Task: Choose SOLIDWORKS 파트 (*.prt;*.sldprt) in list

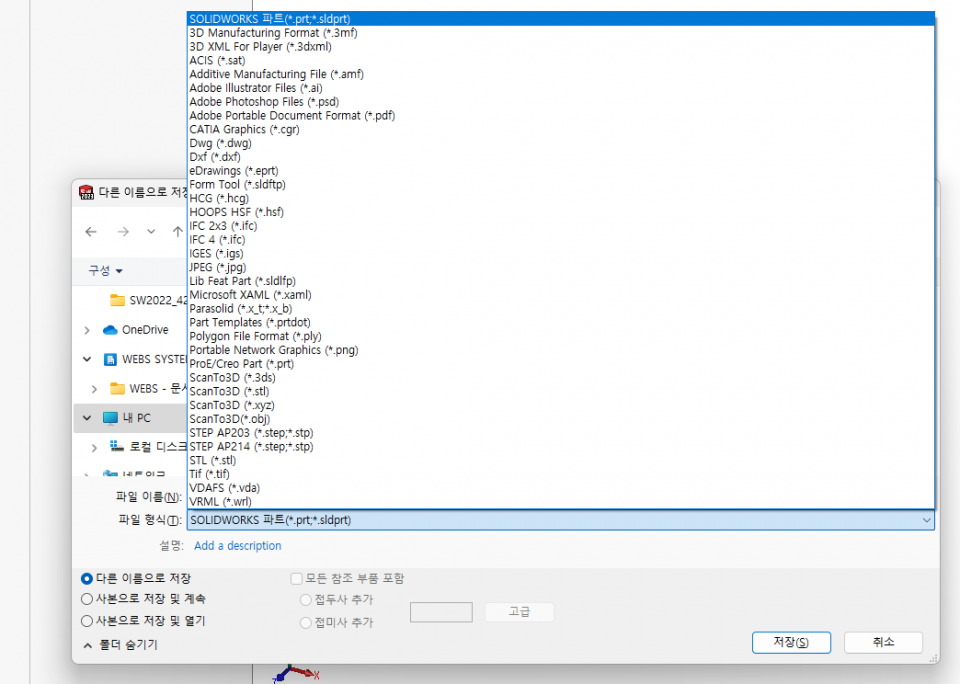Action: pos(561,19)
